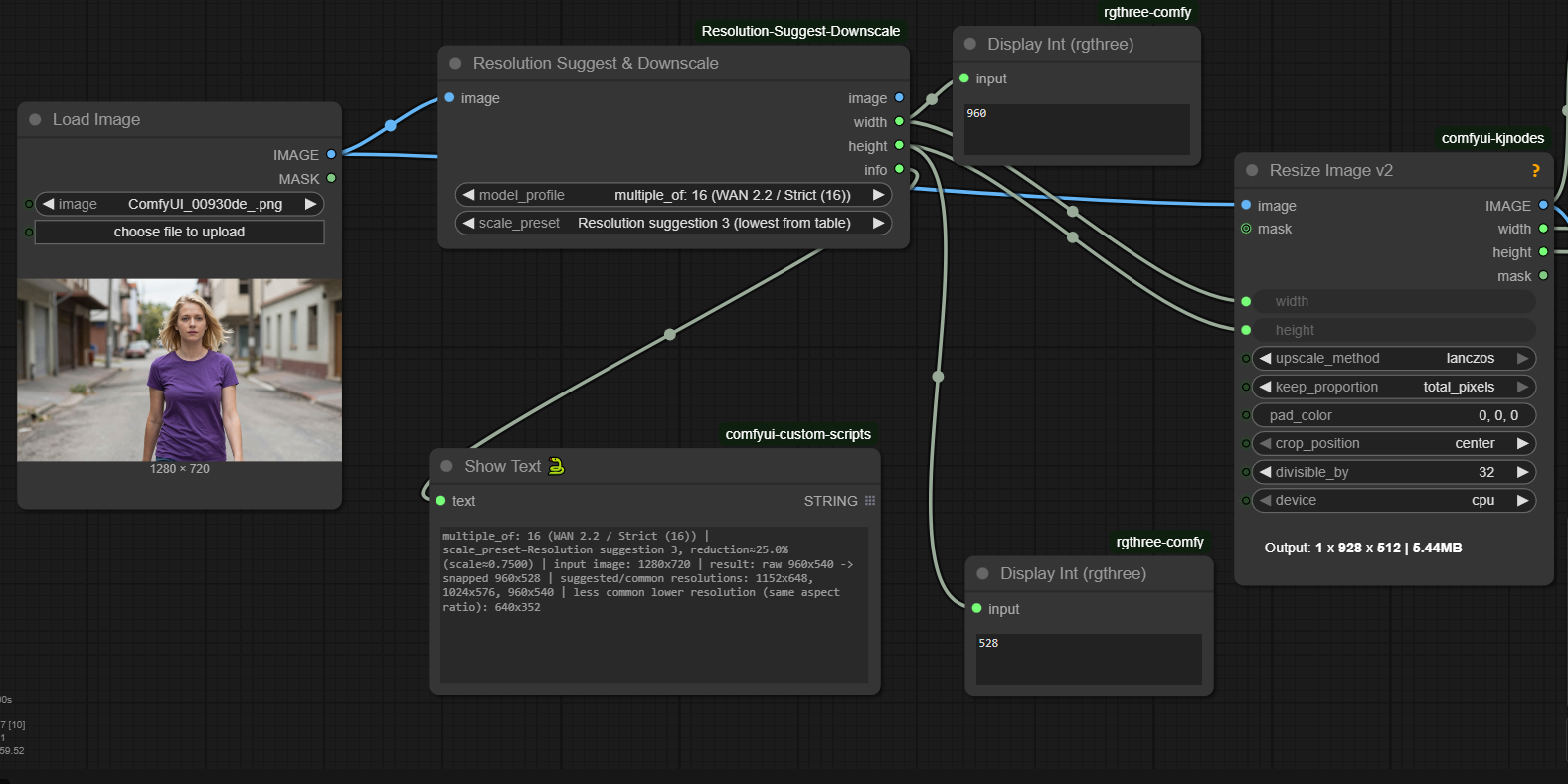Screen dimensions: 1568x784
Task: Click the info output connector dot
Action: pyautogui.click(x=899, y=169)
